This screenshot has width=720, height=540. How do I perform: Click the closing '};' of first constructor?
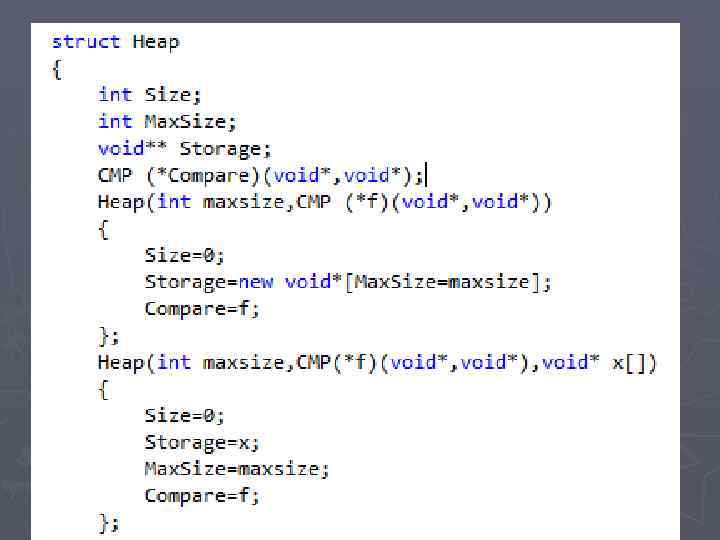tap(109, 336)
